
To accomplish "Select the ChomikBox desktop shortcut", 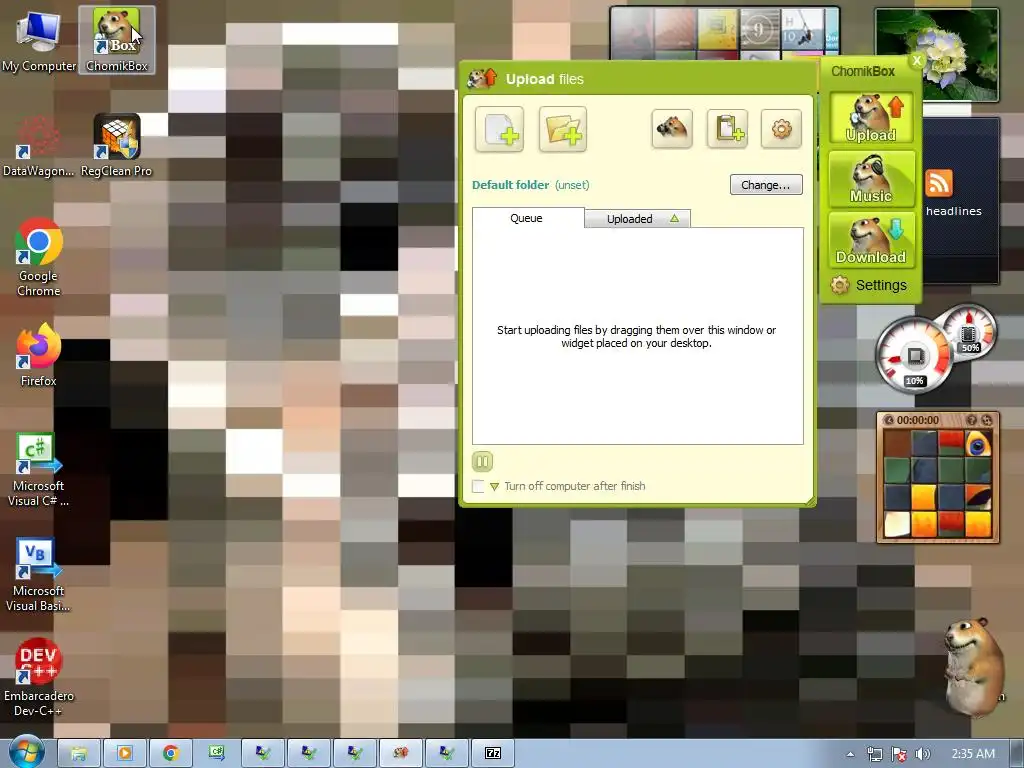I will tap(117, 40).
